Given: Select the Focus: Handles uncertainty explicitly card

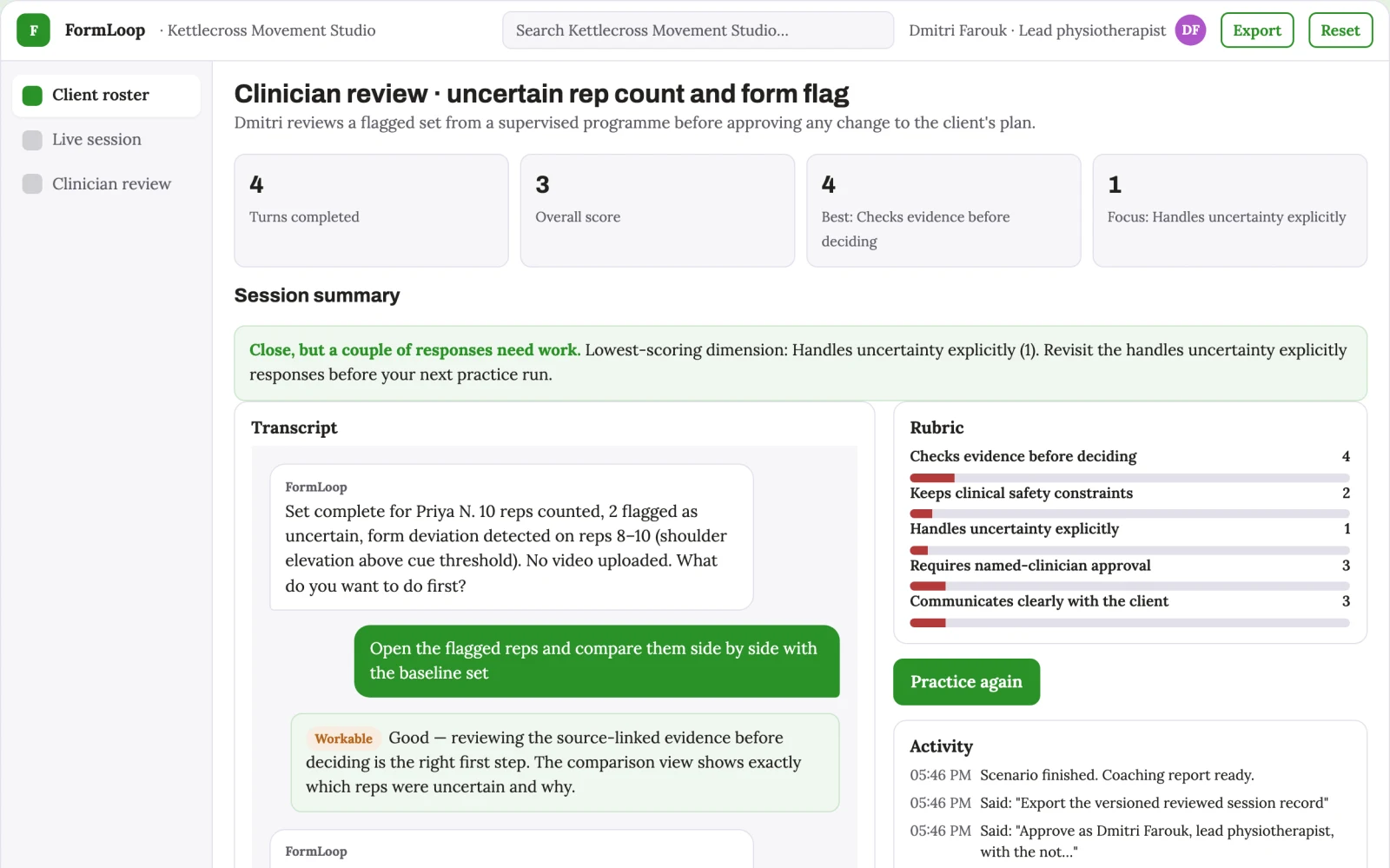Looking at the screenshot, I should [x=1229, y=210].
